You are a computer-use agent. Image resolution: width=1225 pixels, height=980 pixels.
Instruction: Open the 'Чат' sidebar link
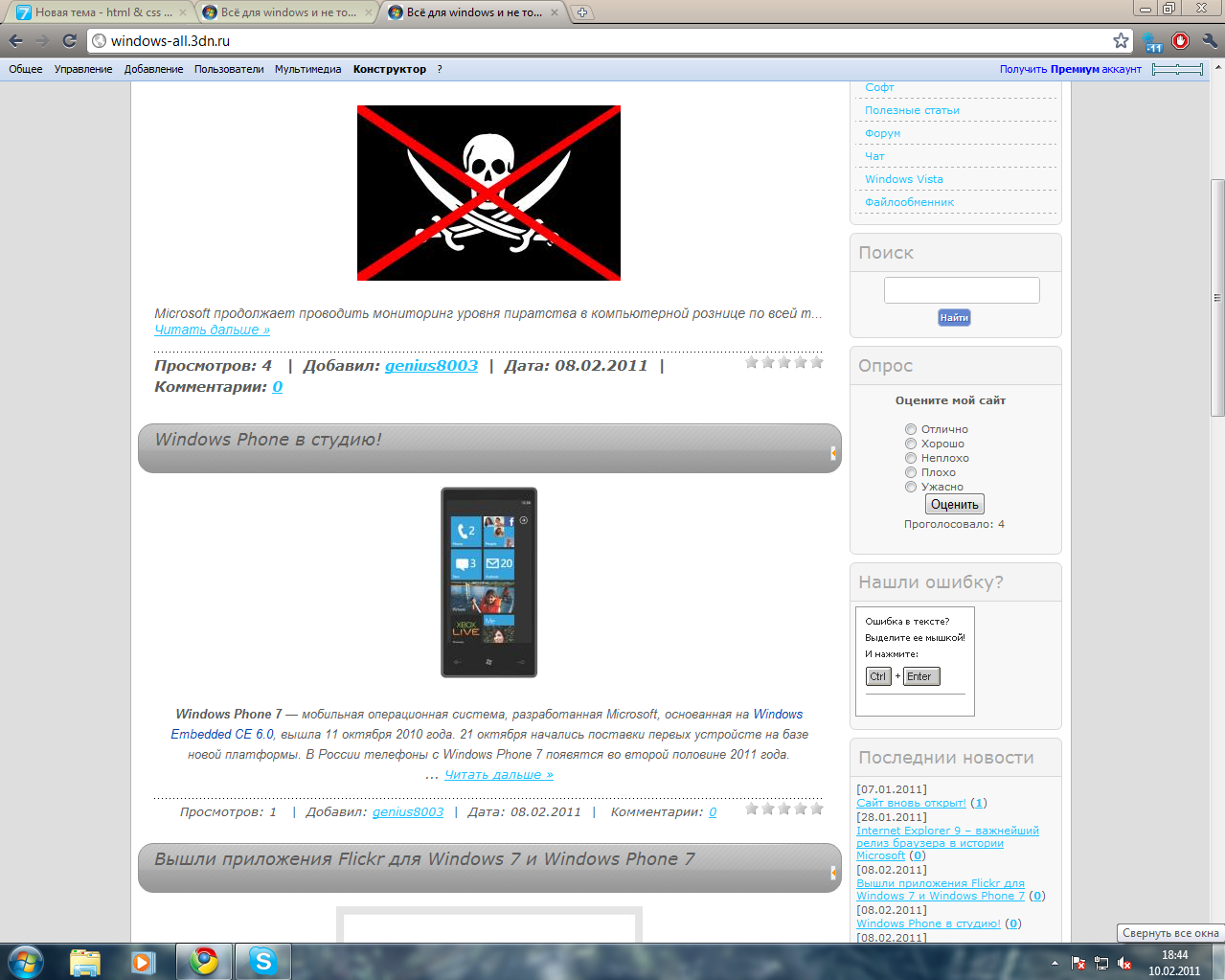tap(874, 156)
